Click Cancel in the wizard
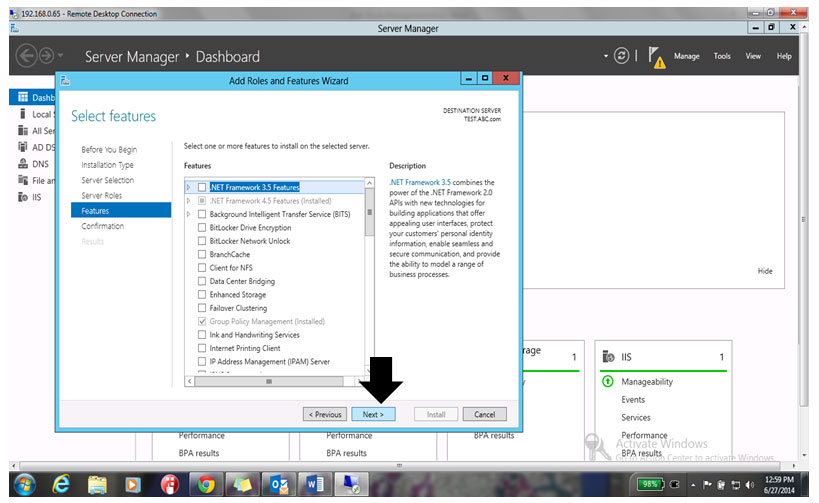 point(484,414)
